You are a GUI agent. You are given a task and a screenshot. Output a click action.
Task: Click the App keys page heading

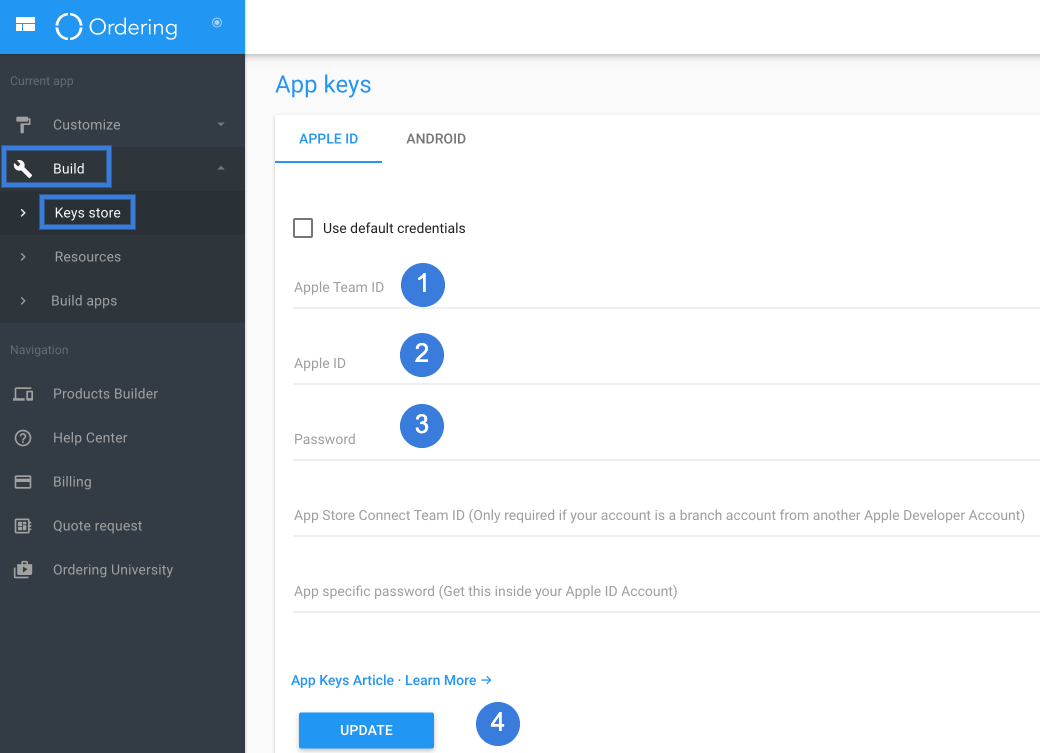(323, 86)
